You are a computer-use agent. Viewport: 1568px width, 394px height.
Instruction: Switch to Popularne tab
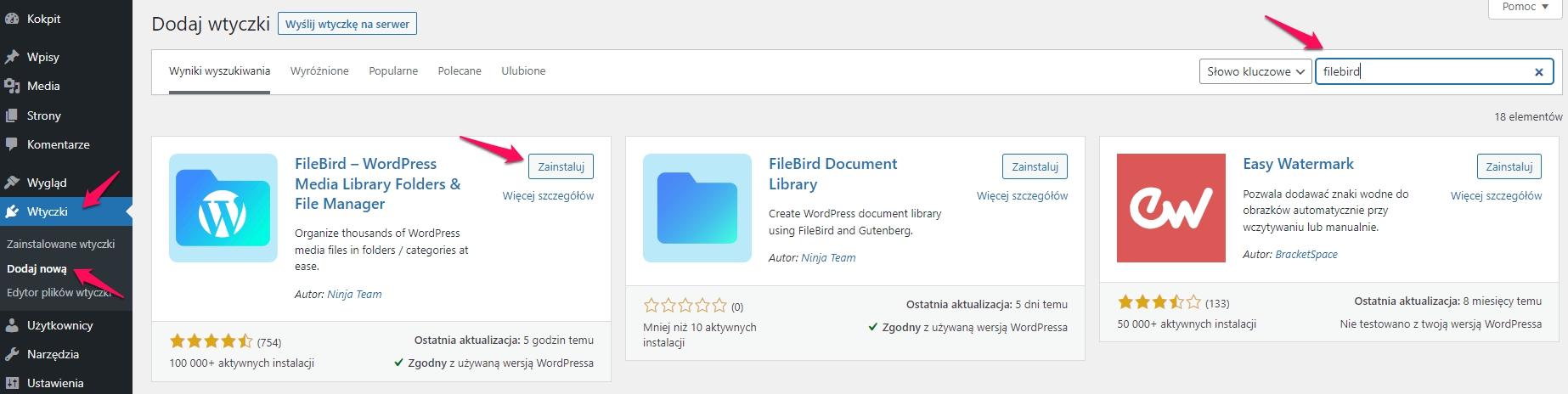tap(393, 71)
